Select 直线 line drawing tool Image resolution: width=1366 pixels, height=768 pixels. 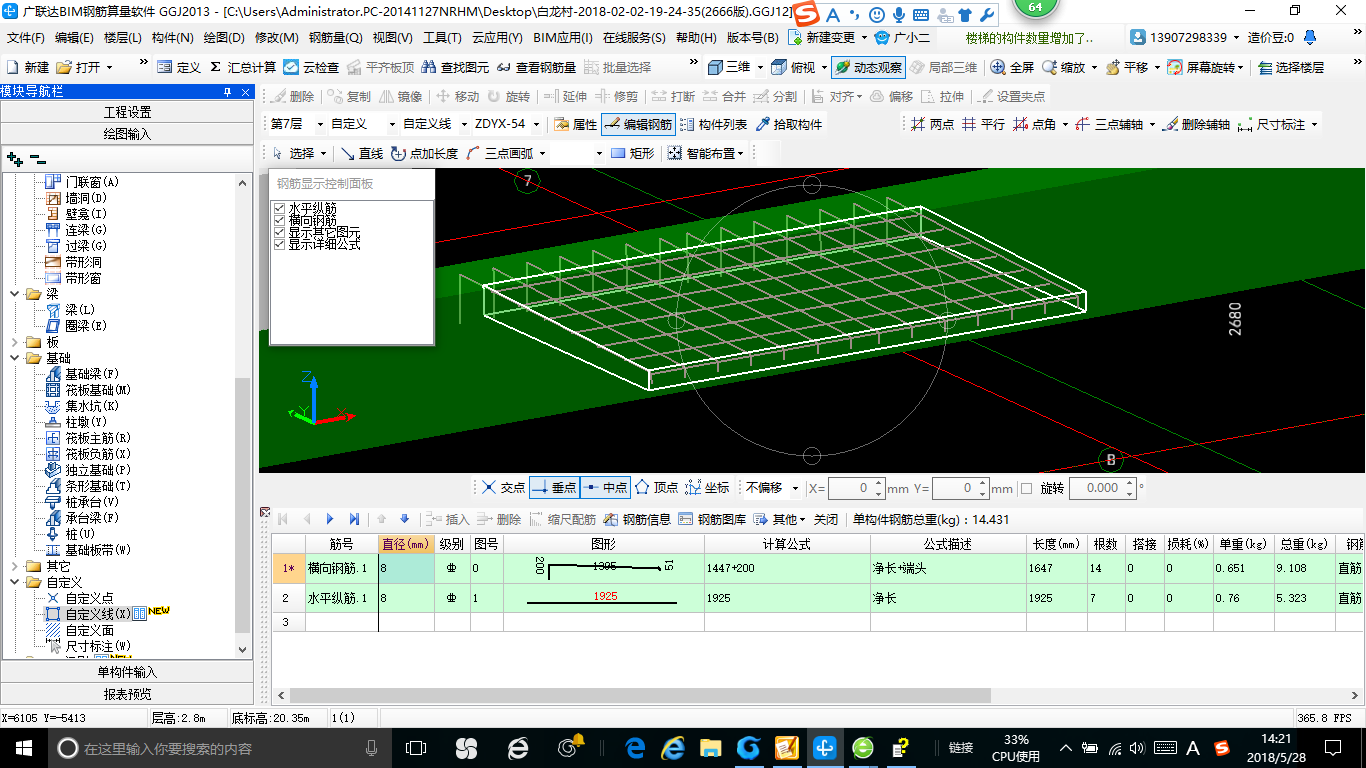pyautogui.click(x=361, y=153)
